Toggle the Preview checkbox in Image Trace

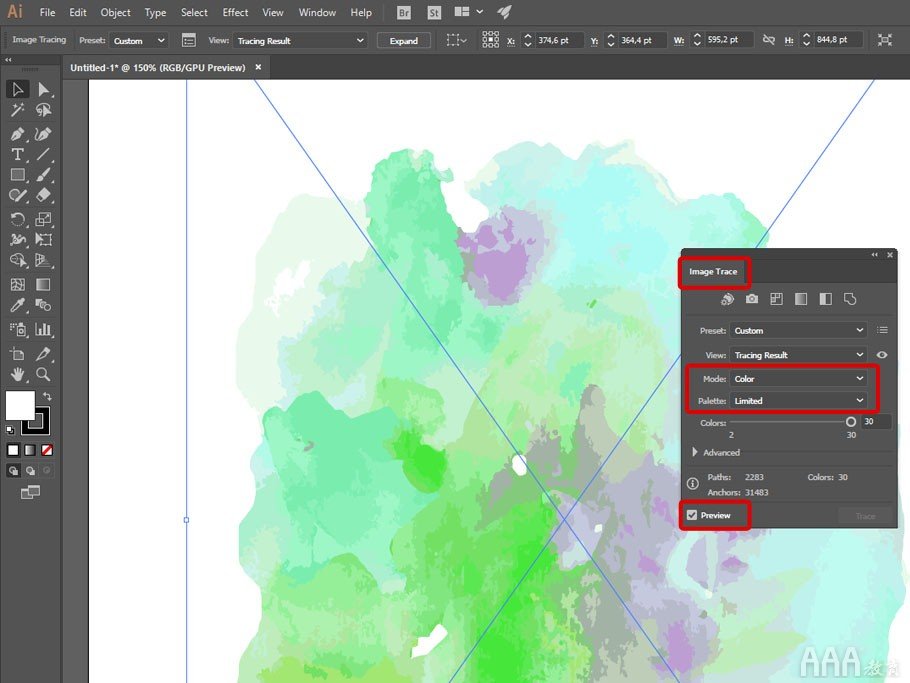692,515
